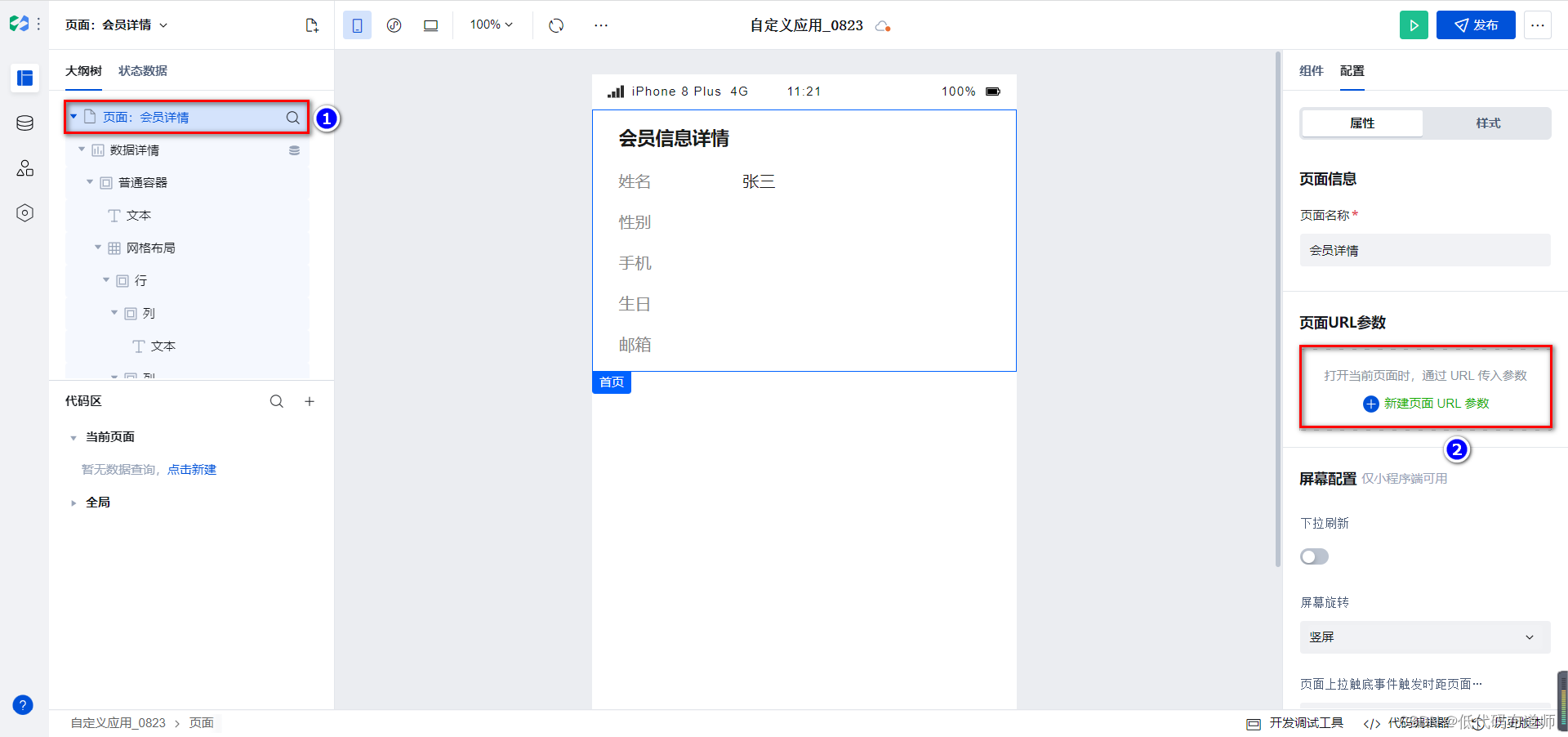This screenshot has height=737, width=1568.
Task: Select mini program preview icon
Action: point(394,25)
